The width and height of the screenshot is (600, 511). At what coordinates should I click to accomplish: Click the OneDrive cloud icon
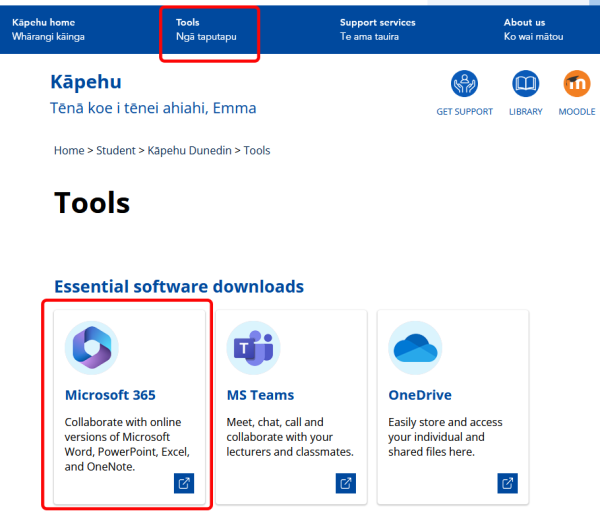415,348
